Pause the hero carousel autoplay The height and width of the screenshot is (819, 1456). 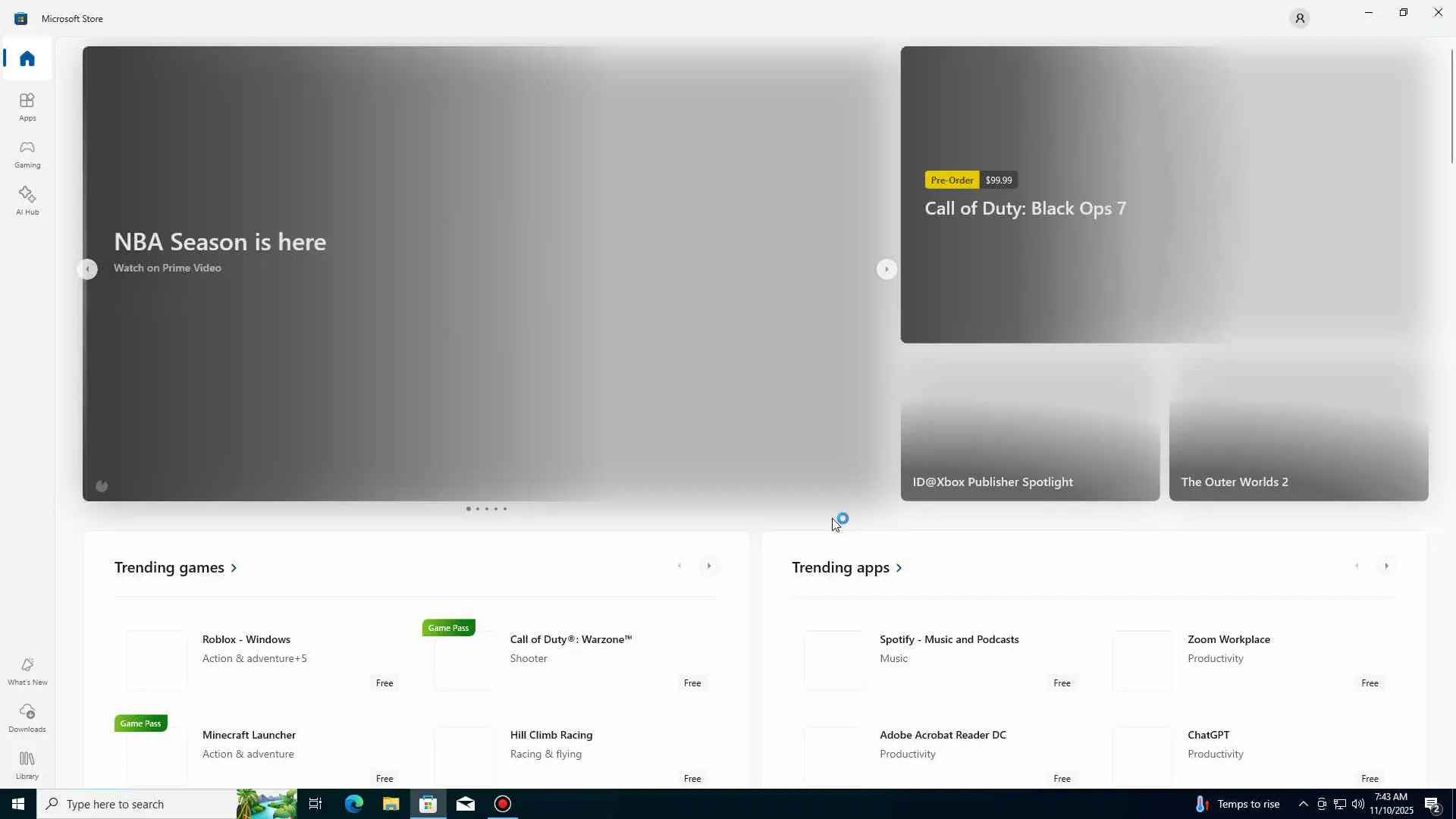click(x=102, y=486)
